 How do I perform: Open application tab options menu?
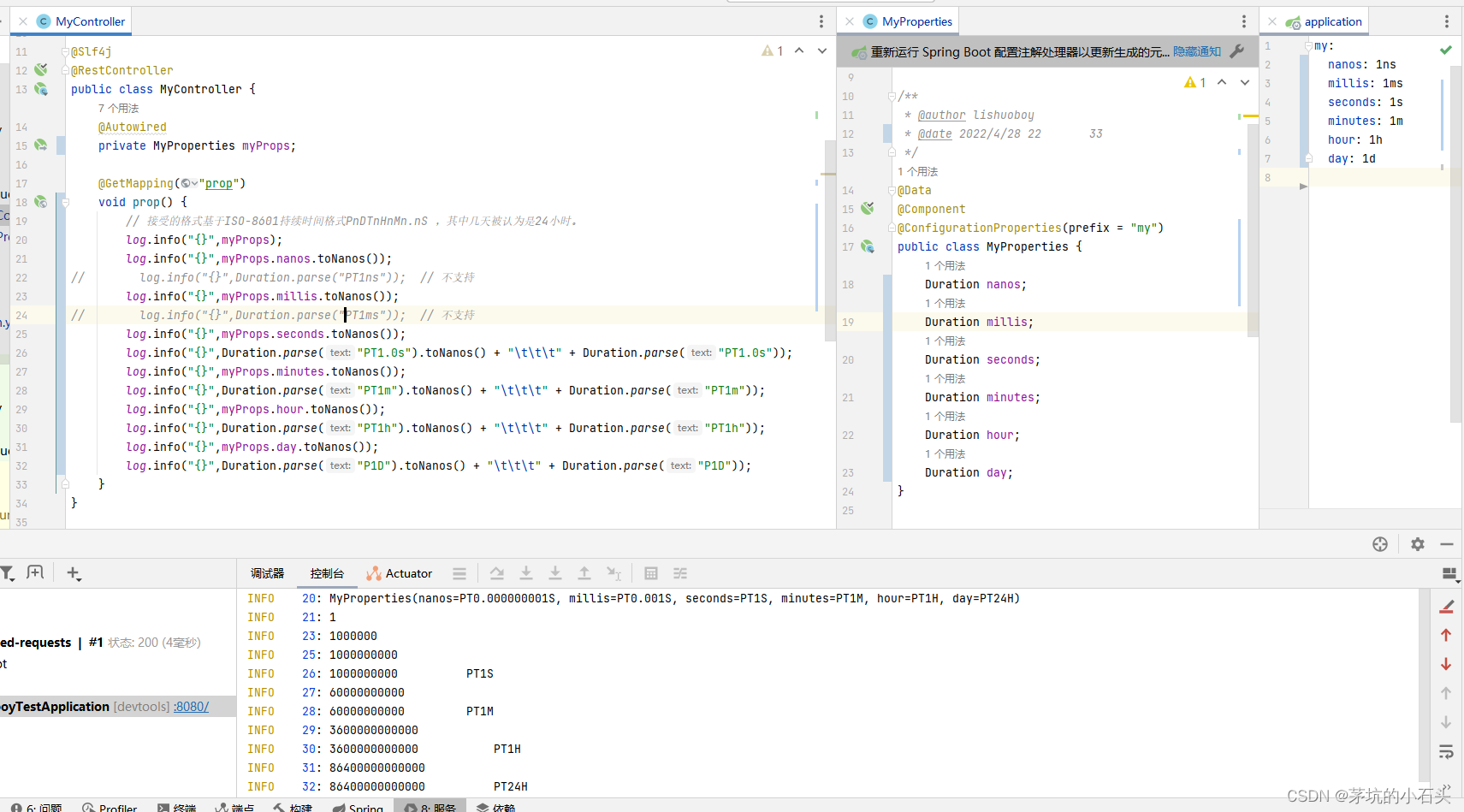1447,21
